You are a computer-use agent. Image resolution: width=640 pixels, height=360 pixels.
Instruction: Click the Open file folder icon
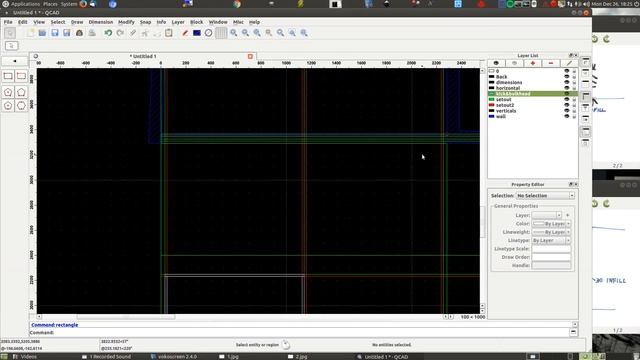(x=42, y=33)
